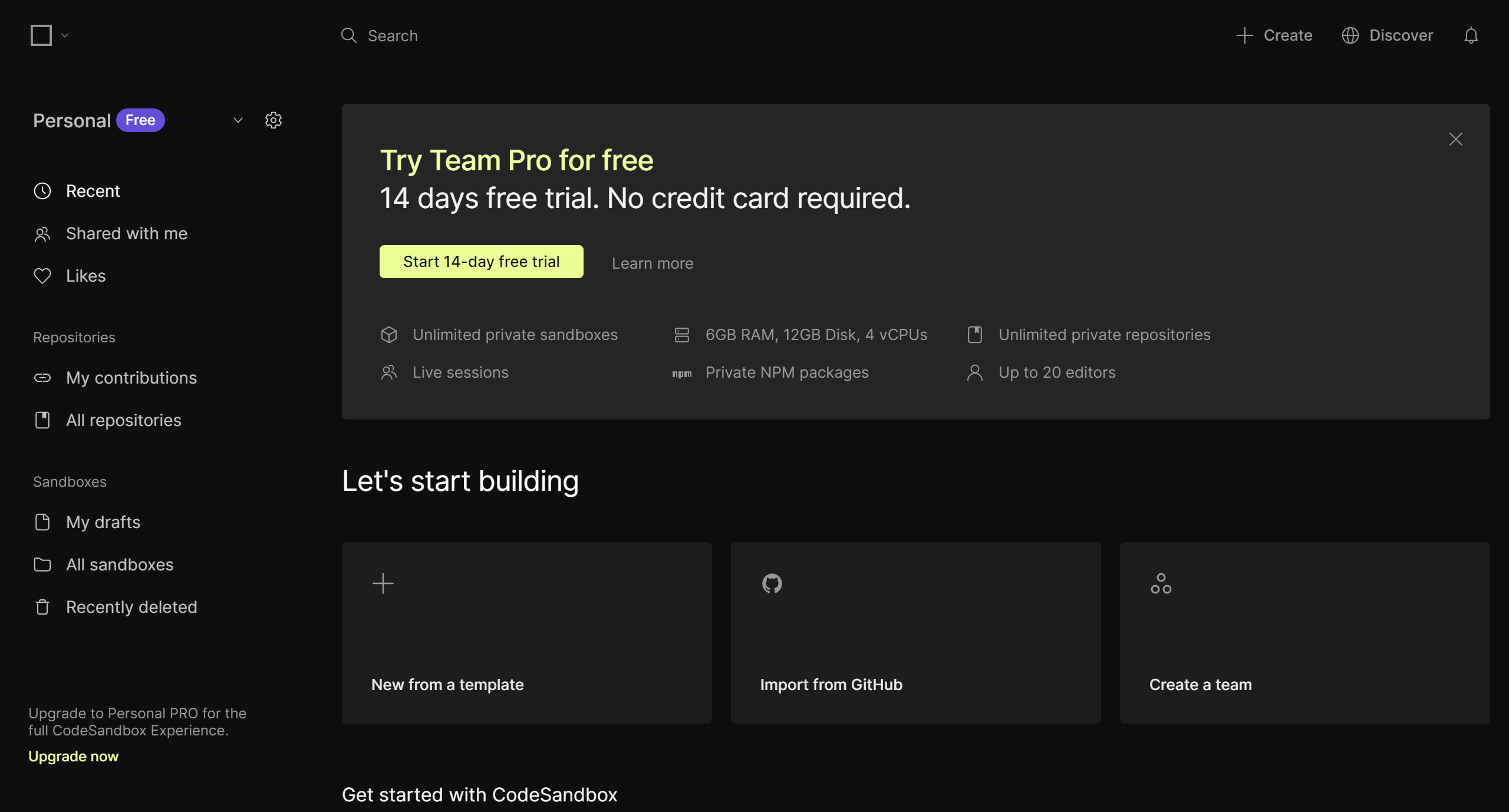Open Shared with me section
The height and width of the screenshot is (812, 1509).
(x=126, y=233)
